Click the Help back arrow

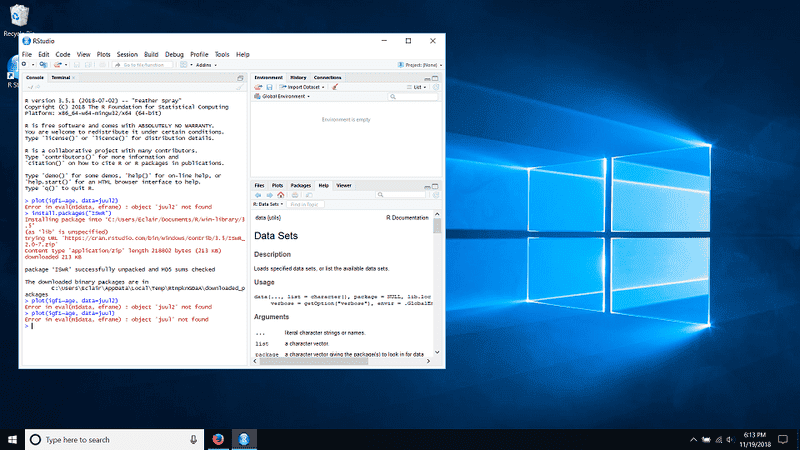[257, 195]
